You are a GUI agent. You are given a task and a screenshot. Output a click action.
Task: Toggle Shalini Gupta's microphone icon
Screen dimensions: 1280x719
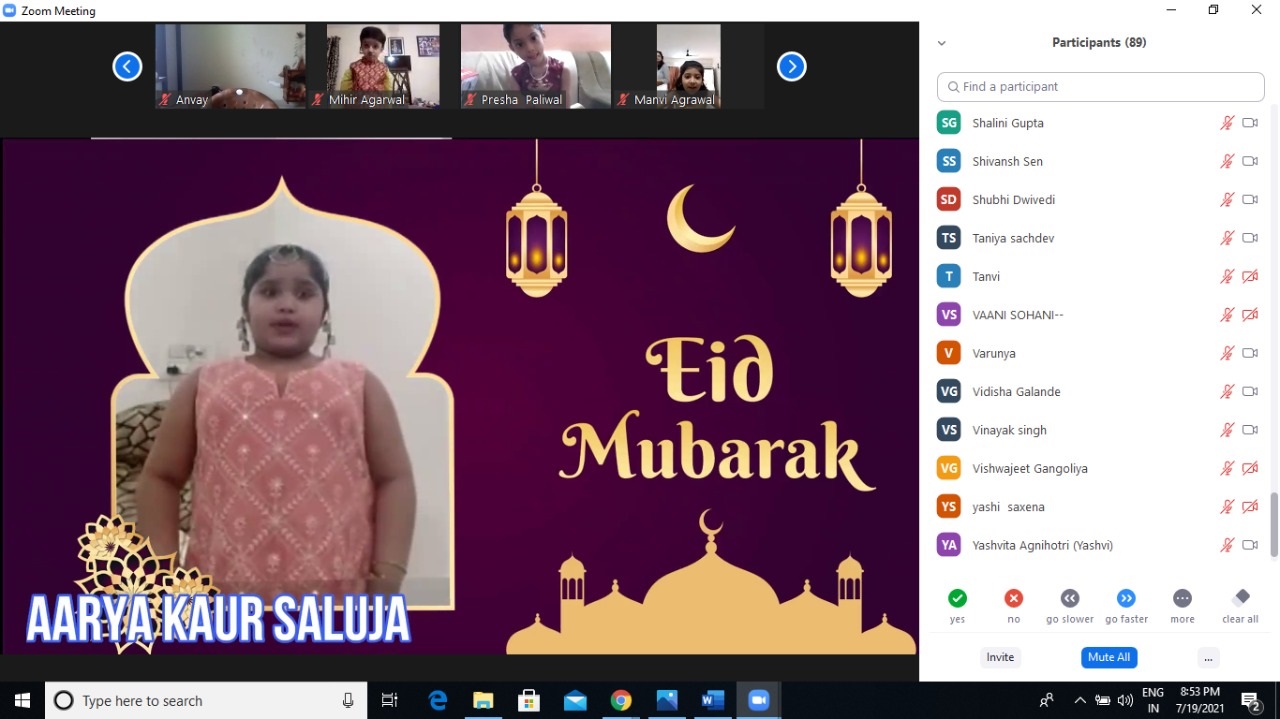[1227, 123]
